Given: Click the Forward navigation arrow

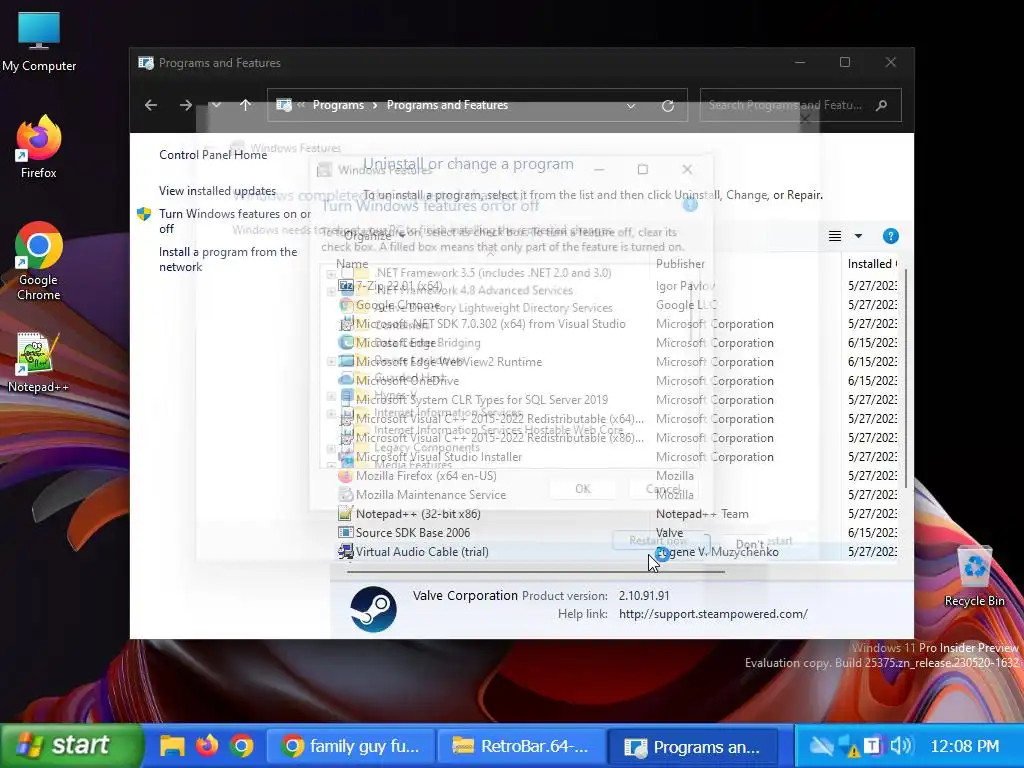Looking at the screenshot, I should 185,105.
